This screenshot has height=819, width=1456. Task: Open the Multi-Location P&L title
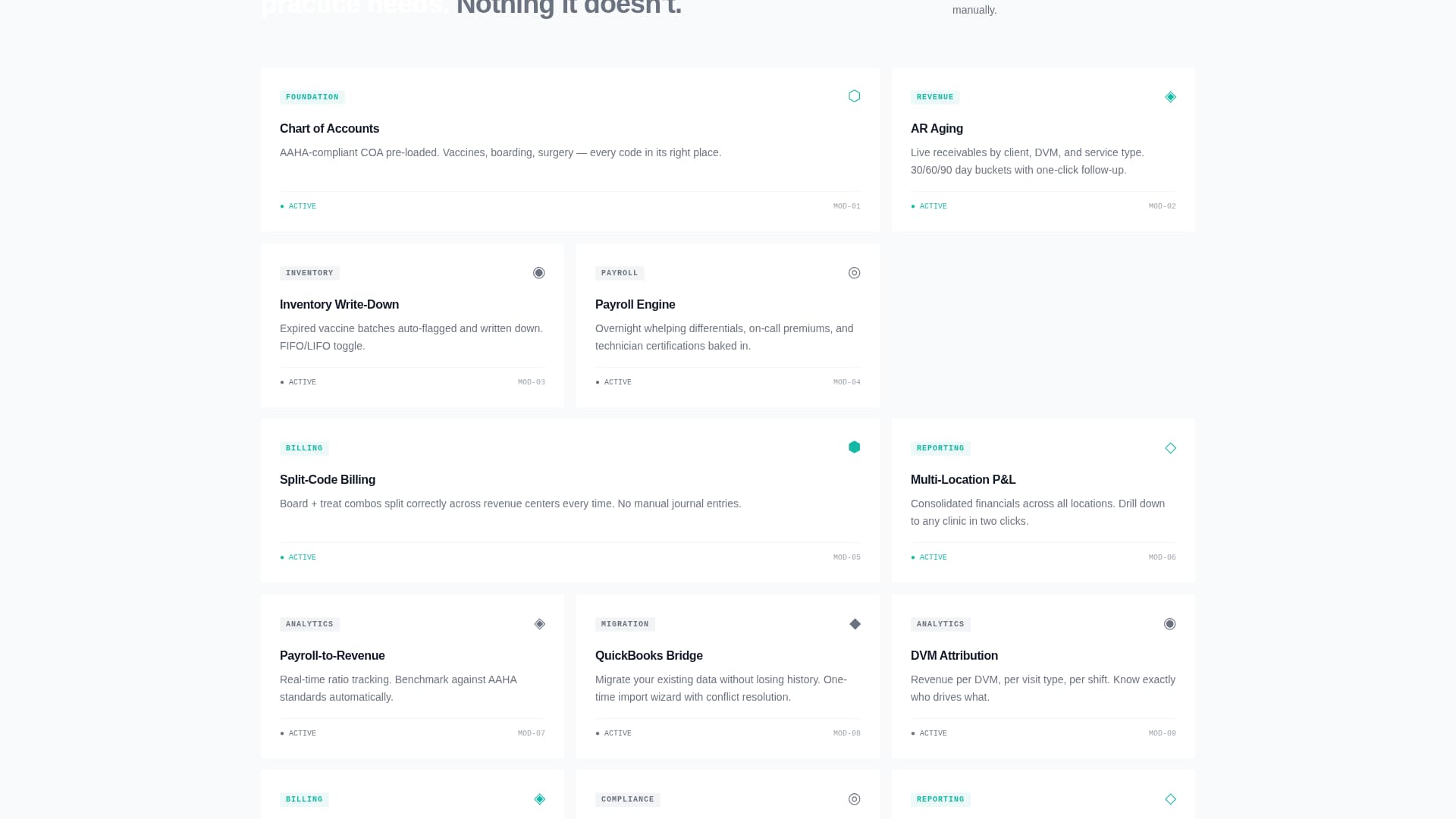point(963,480)
